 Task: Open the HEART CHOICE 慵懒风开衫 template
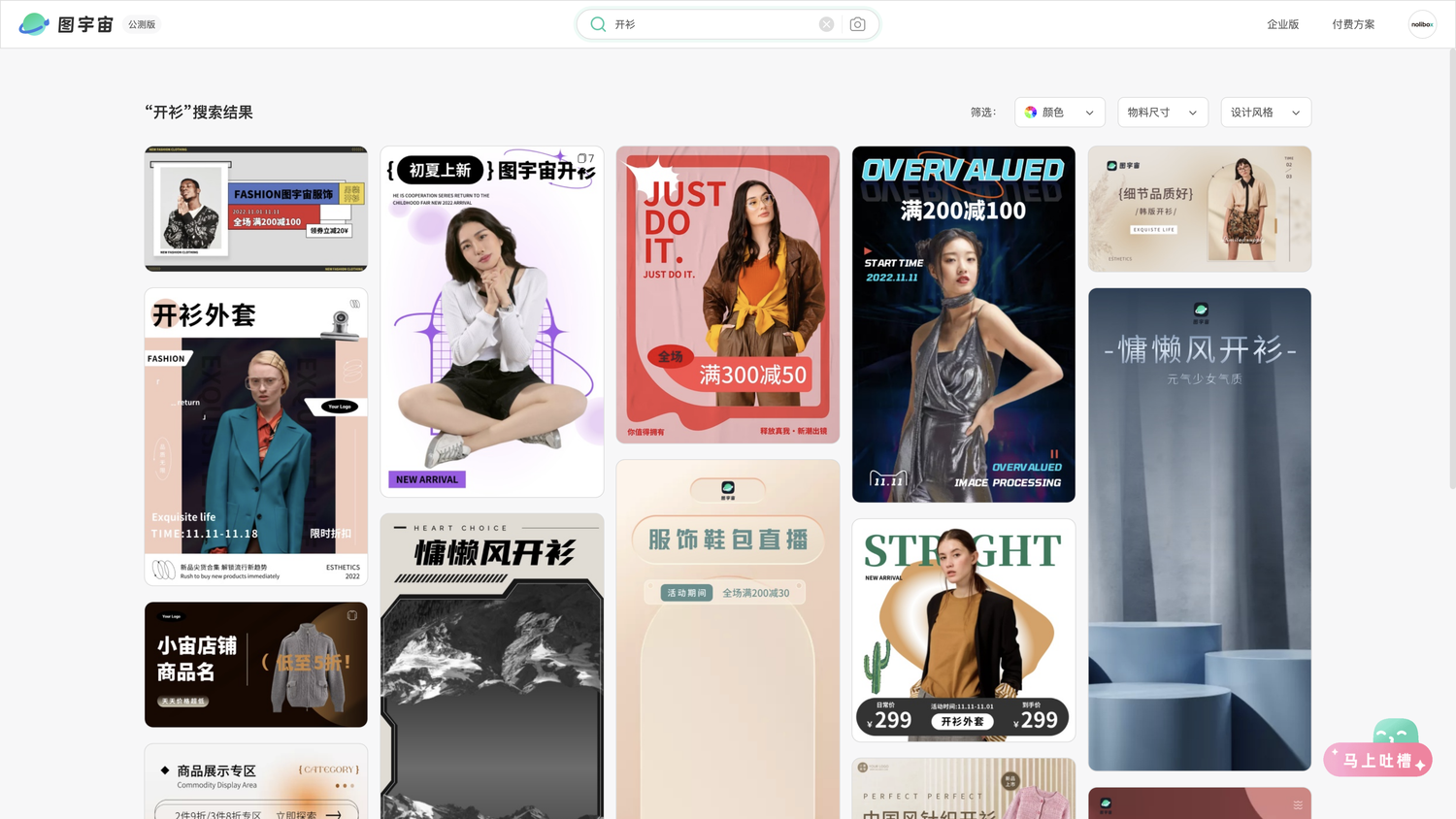tap(492, 667)
